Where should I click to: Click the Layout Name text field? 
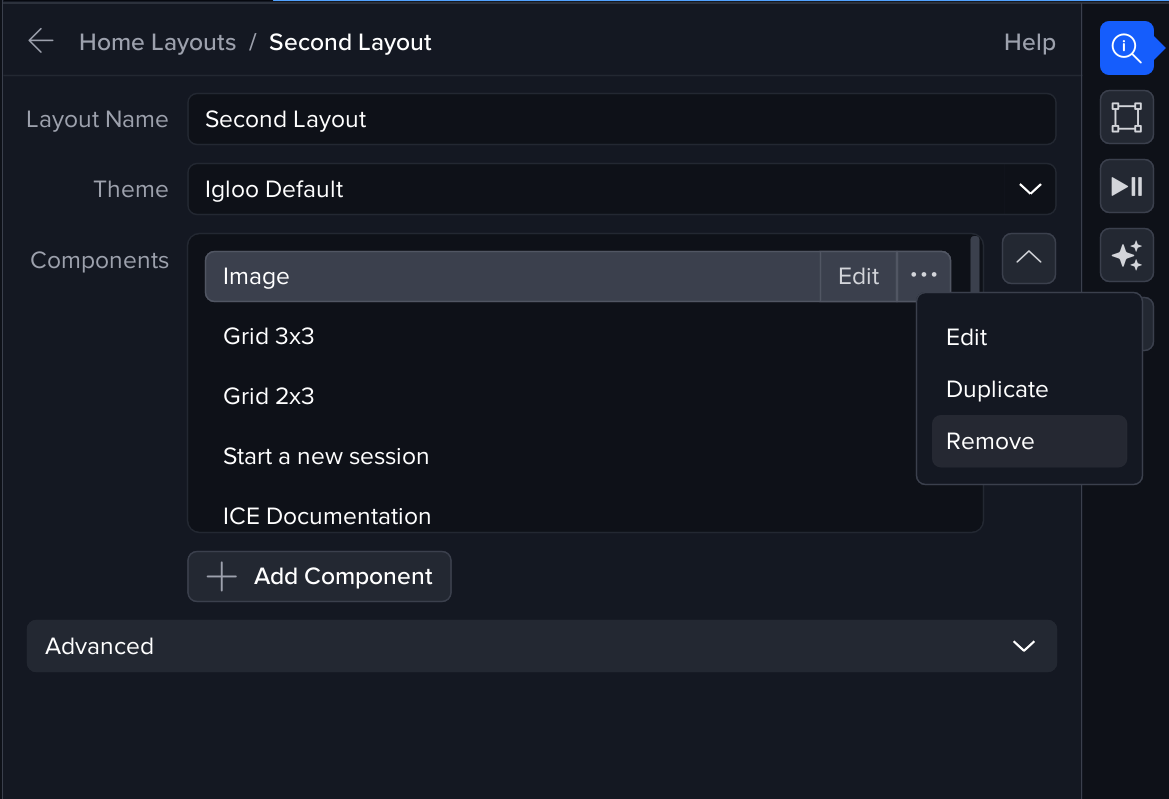point(621,119)
